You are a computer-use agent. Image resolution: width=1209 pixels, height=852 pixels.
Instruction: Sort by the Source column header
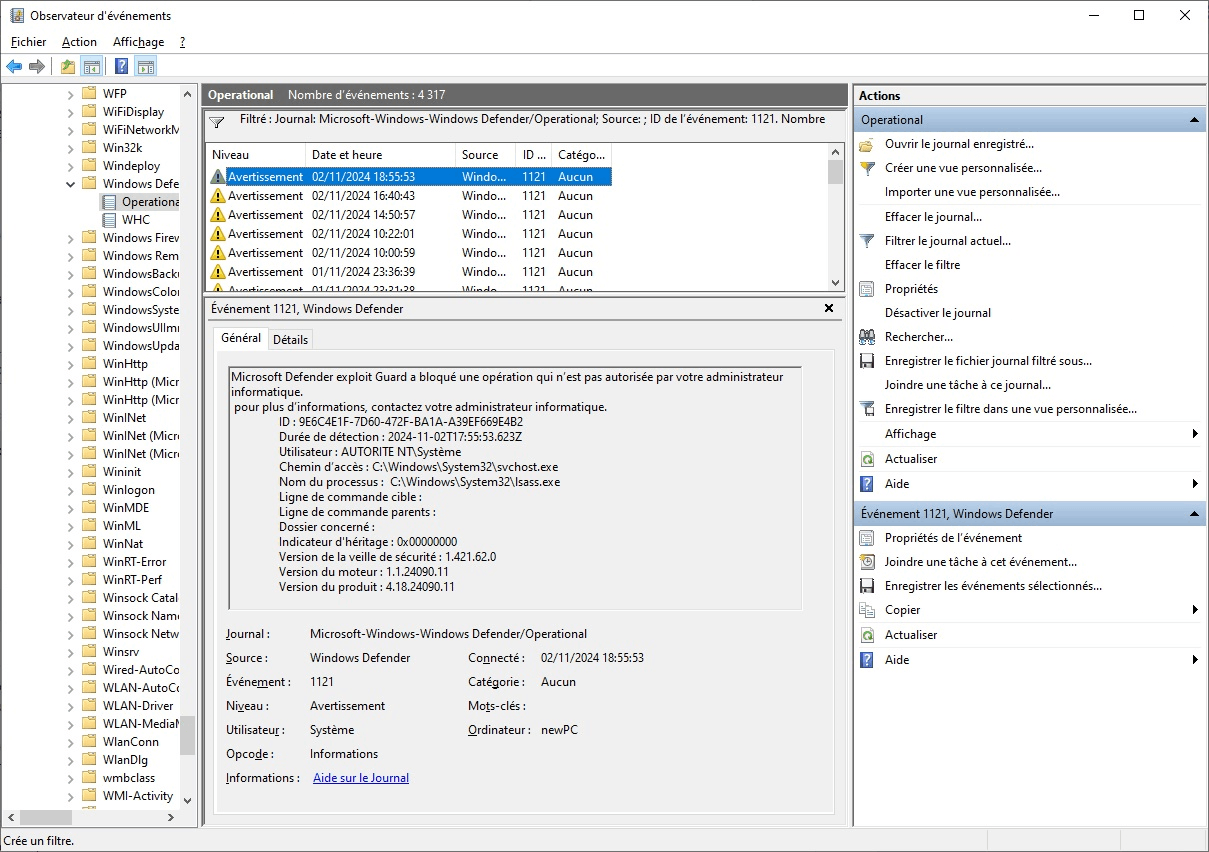click(485, 155)
